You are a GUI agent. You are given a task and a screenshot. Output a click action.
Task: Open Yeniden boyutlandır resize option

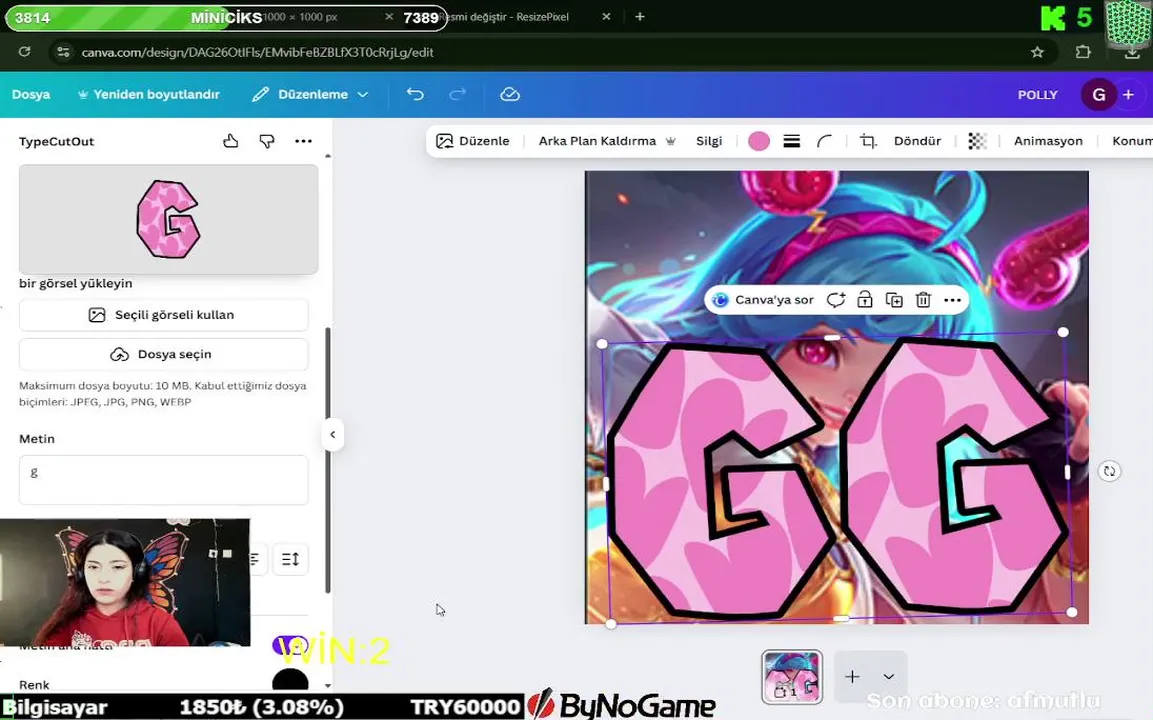[x=149, y=95]
